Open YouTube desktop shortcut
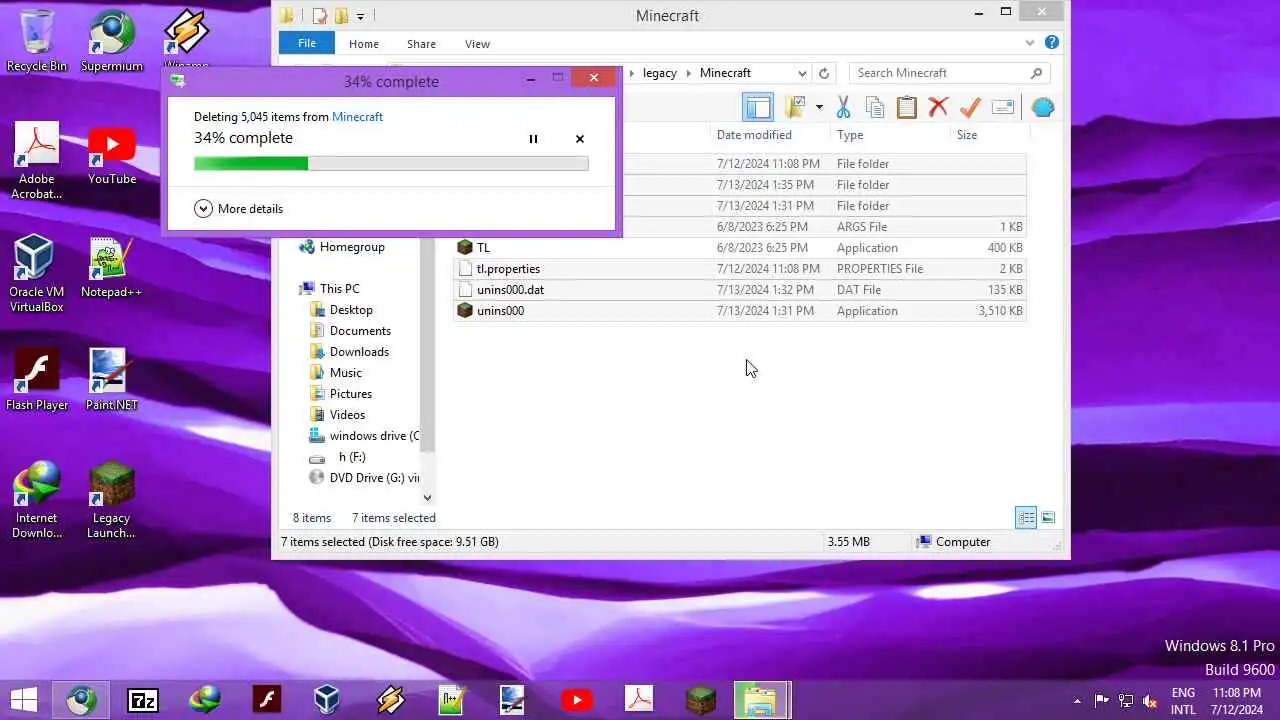Screen dimensions: 1280x720 112,154
